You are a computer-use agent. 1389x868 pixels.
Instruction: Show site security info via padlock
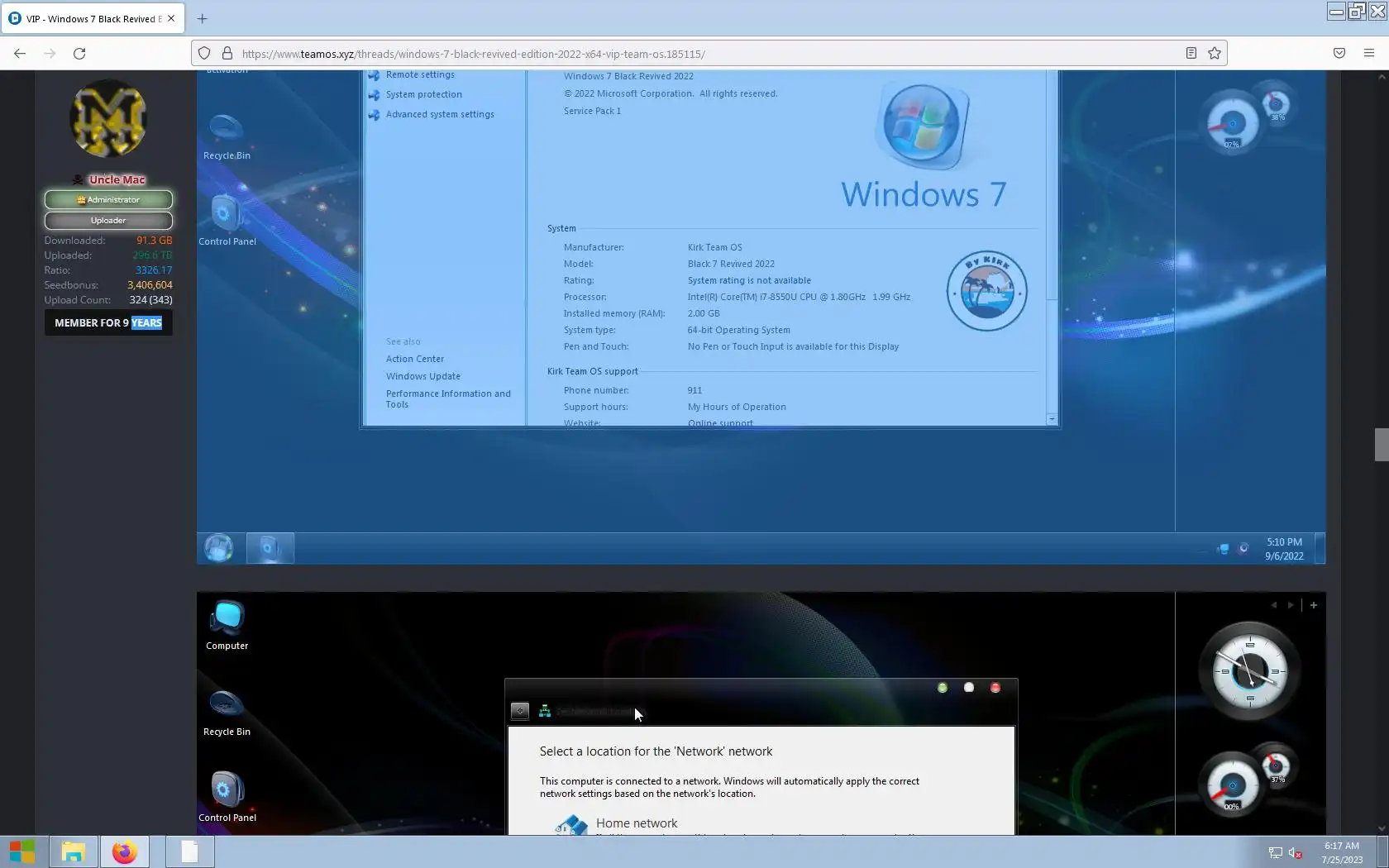[227, 54]
